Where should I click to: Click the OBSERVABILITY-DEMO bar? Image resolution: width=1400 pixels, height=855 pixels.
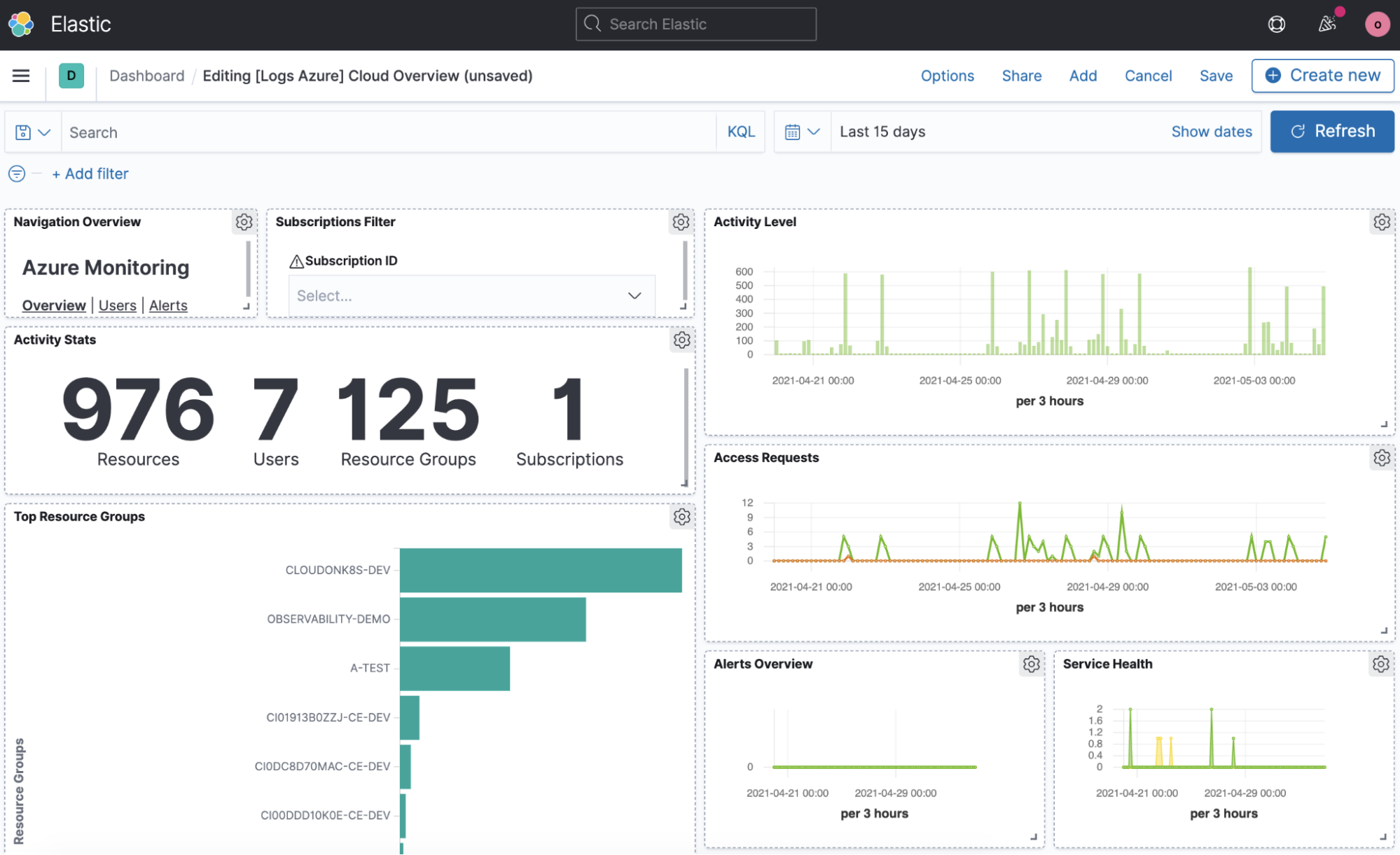click(493, 619)
